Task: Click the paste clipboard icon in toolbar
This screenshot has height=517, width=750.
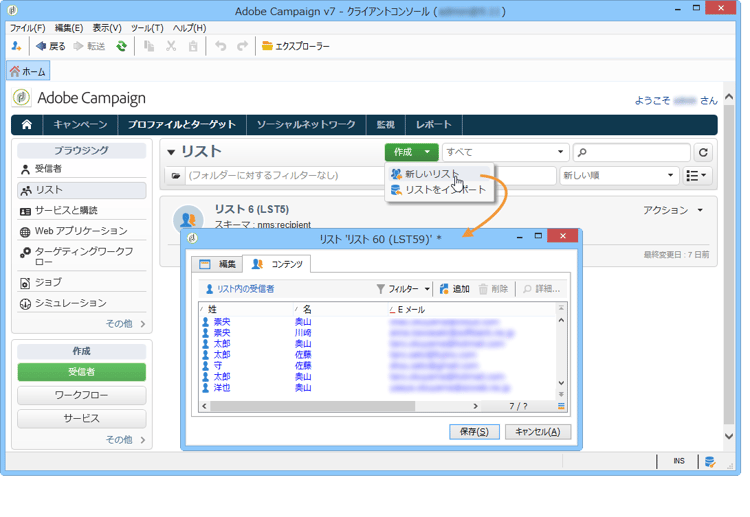Action: 193,46
